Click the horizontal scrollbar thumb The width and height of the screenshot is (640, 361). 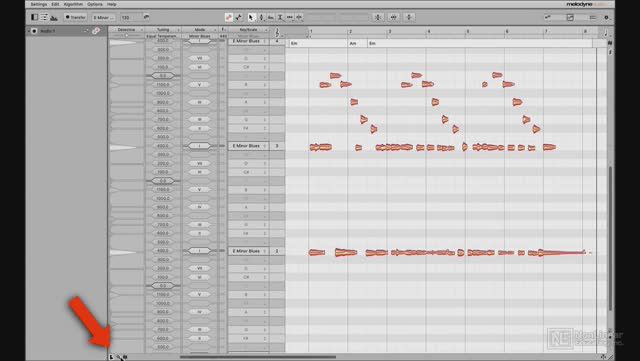[x=258, y=357]
